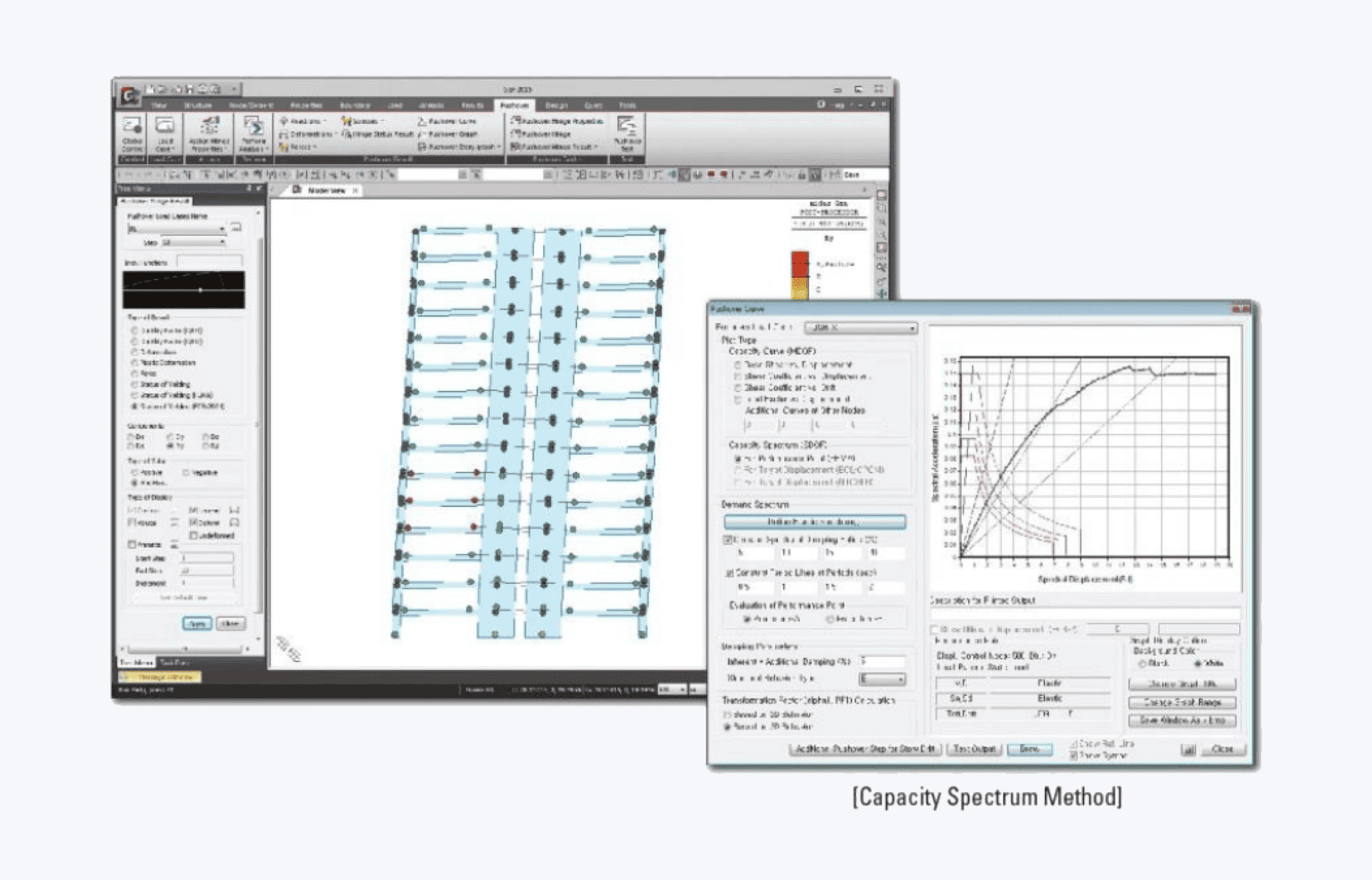Toggle the Deform display checkbox
This screenshot has height=880, width=1372.
coord(193,523)
